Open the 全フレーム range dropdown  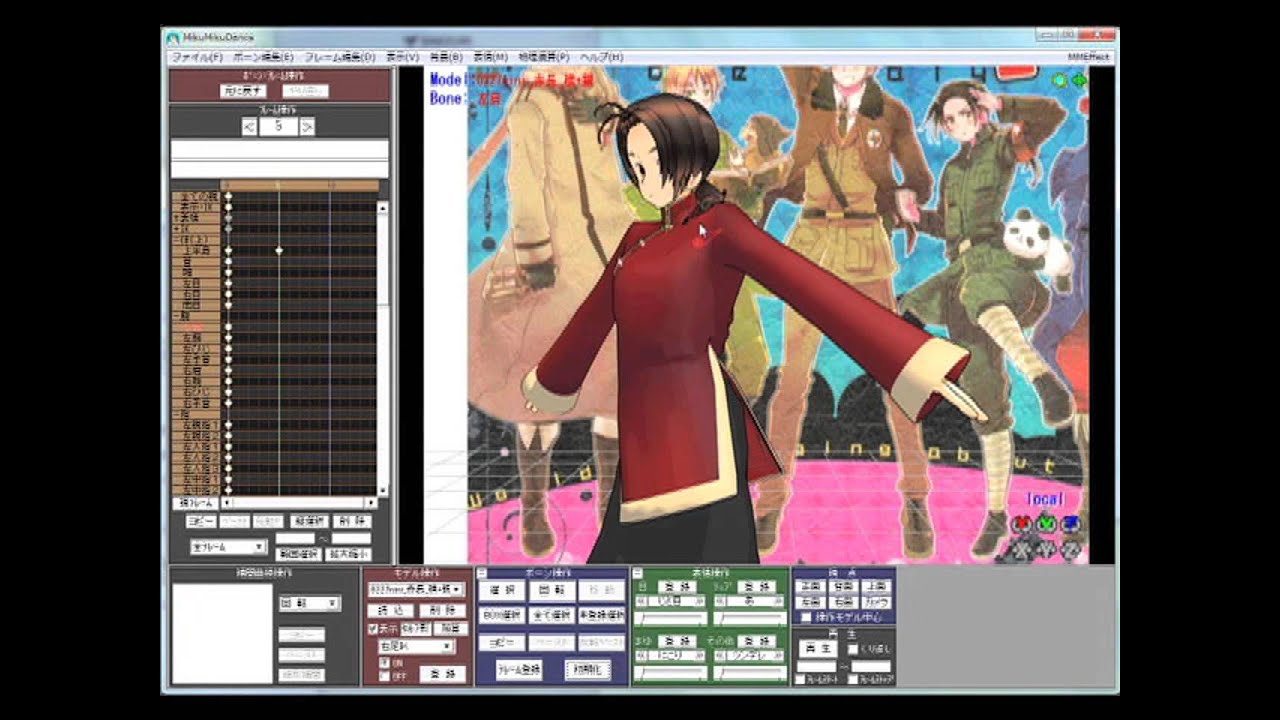point(228,547)
